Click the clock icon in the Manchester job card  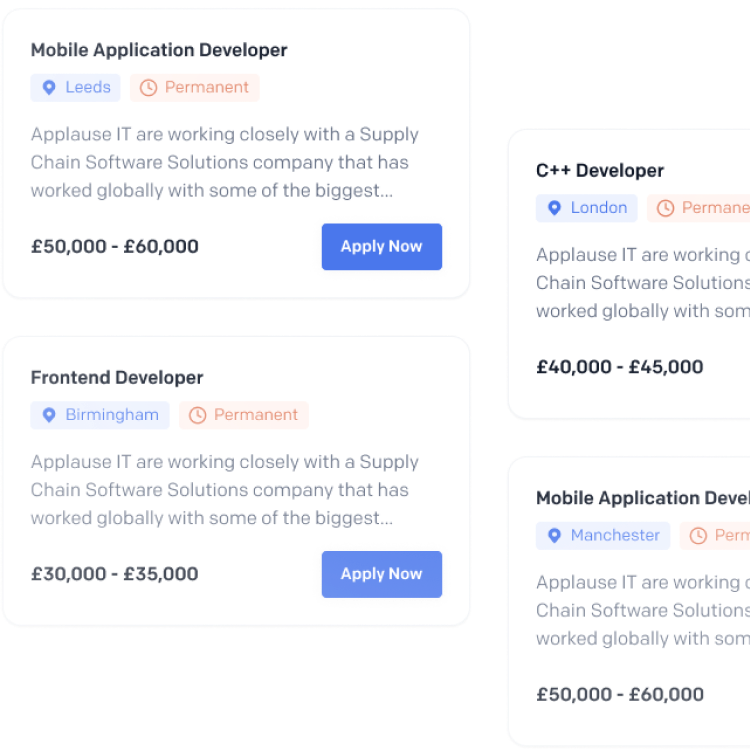click(698, 536)
